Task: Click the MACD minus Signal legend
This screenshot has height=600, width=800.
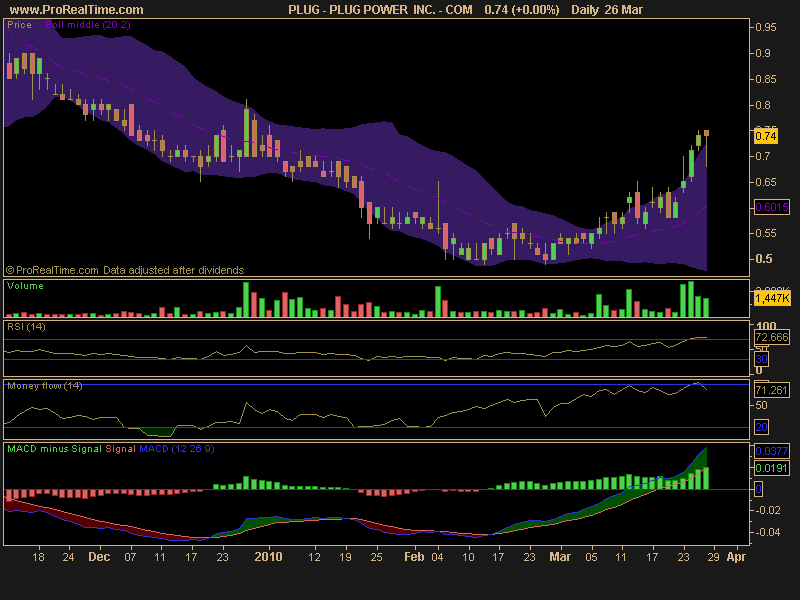Action: [x=54, y=448]
